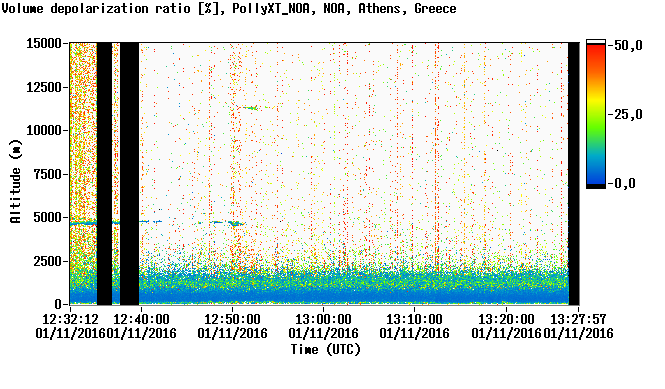Image resolution: width=665 pixels, height=389 pixels.
Task: Click the 10000 altitude tick label
Action: 44,131
